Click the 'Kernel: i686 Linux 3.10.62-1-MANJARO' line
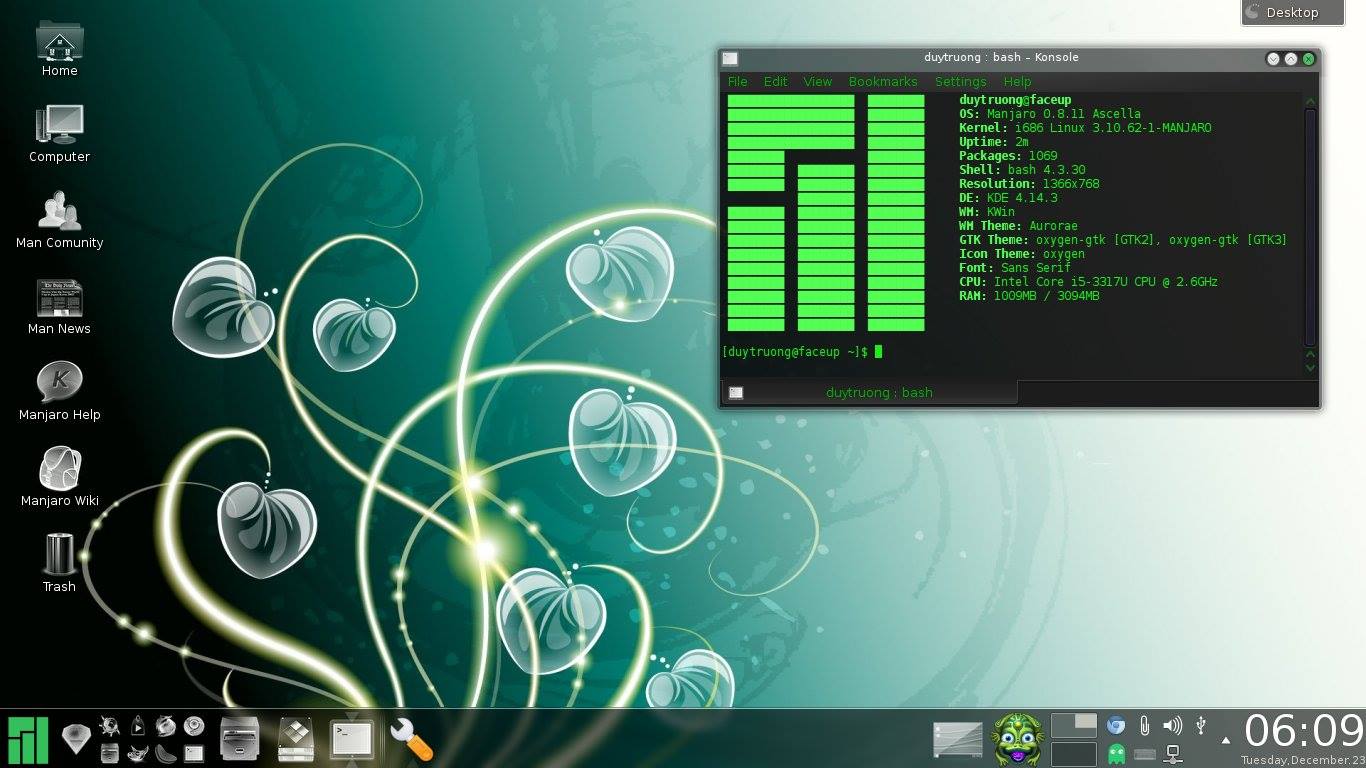The image size is (1366, 768). 1085,128
